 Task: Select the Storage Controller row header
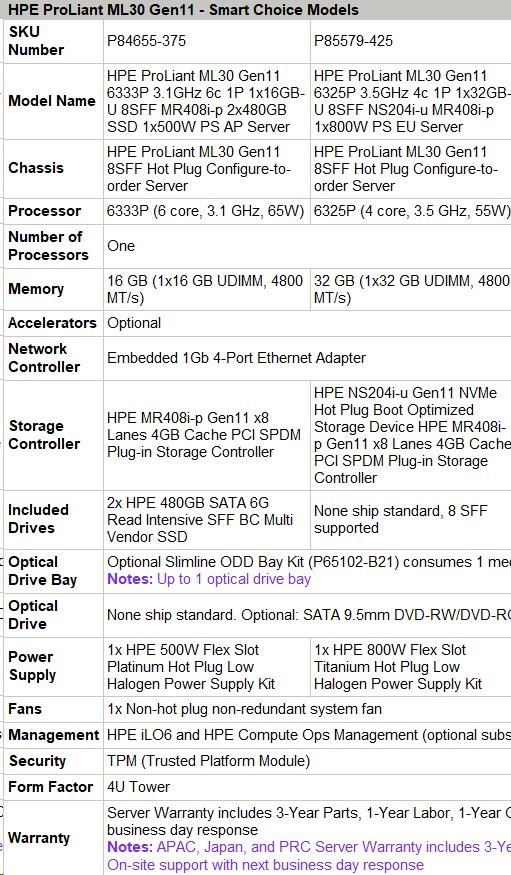point(53,435)
